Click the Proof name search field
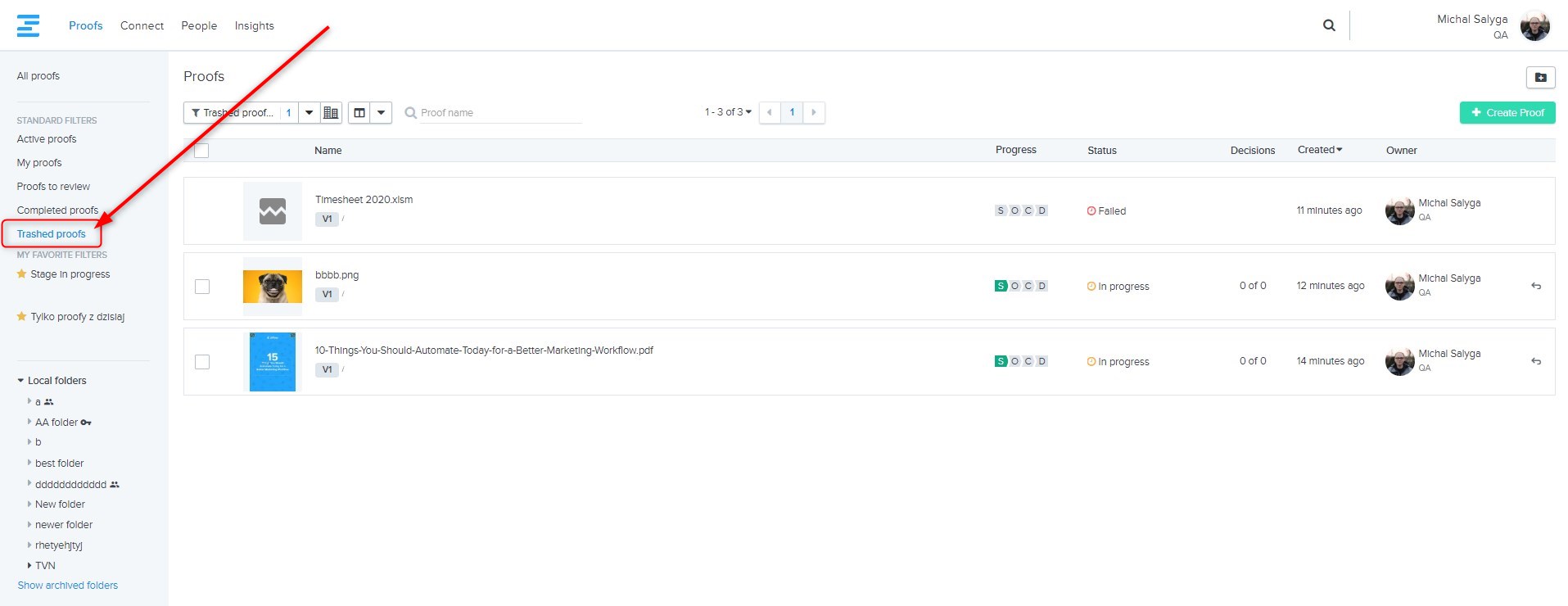Screen dimensions: 1568x606 pyautogui.click(x=499, y=113)
